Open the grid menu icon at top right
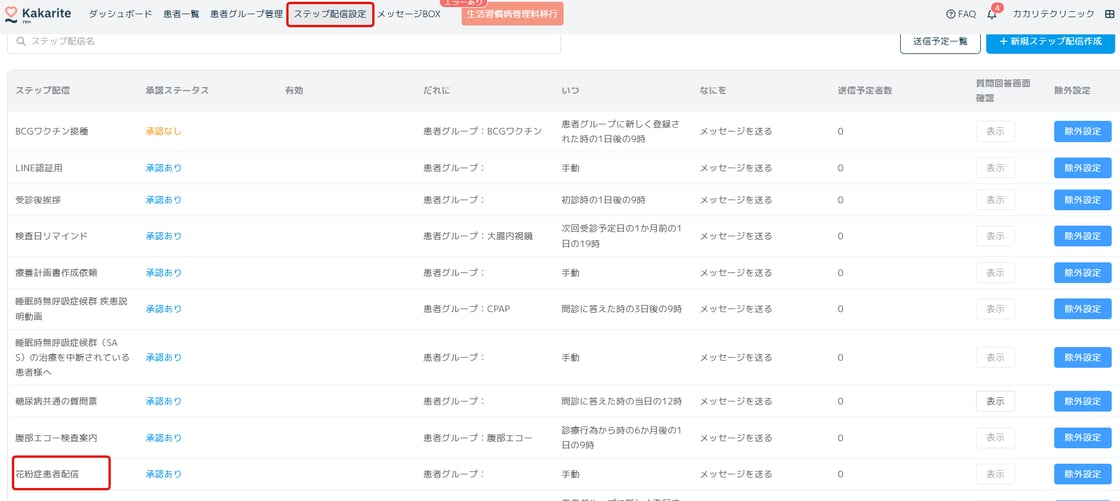The image size is (1120, 501). (1109, 15)
